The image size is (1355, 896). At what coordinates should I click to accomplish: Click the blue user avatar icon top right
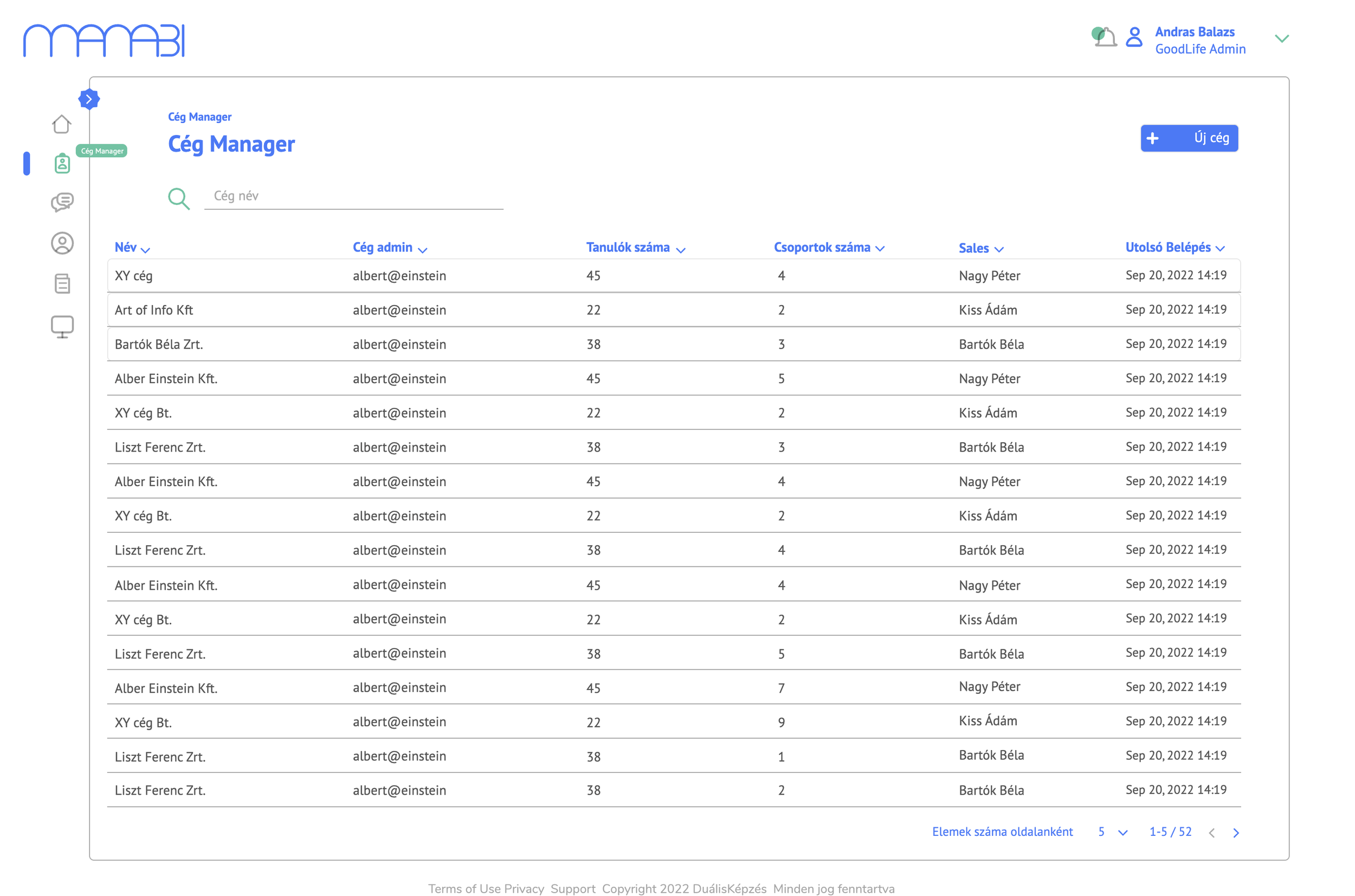click(1133, 37)
